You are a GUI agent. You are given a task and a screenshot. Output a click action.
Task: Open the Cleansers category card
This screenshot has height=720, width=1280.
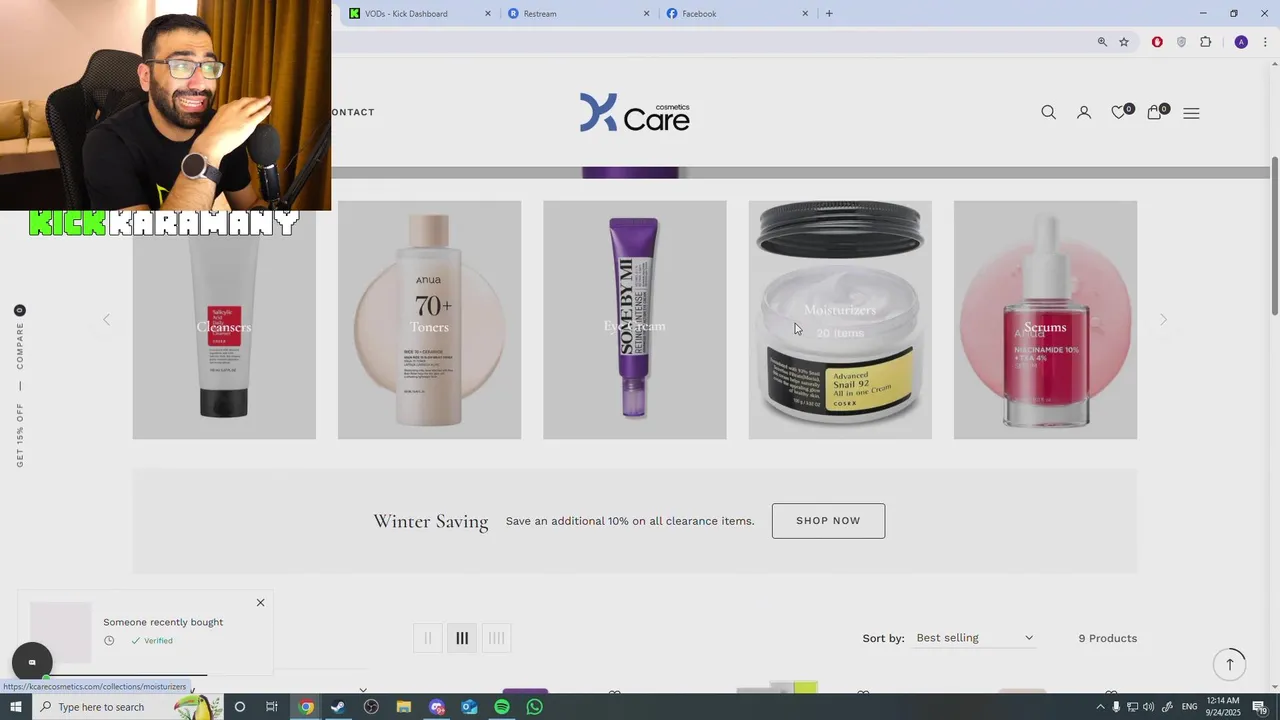point(224,320)
